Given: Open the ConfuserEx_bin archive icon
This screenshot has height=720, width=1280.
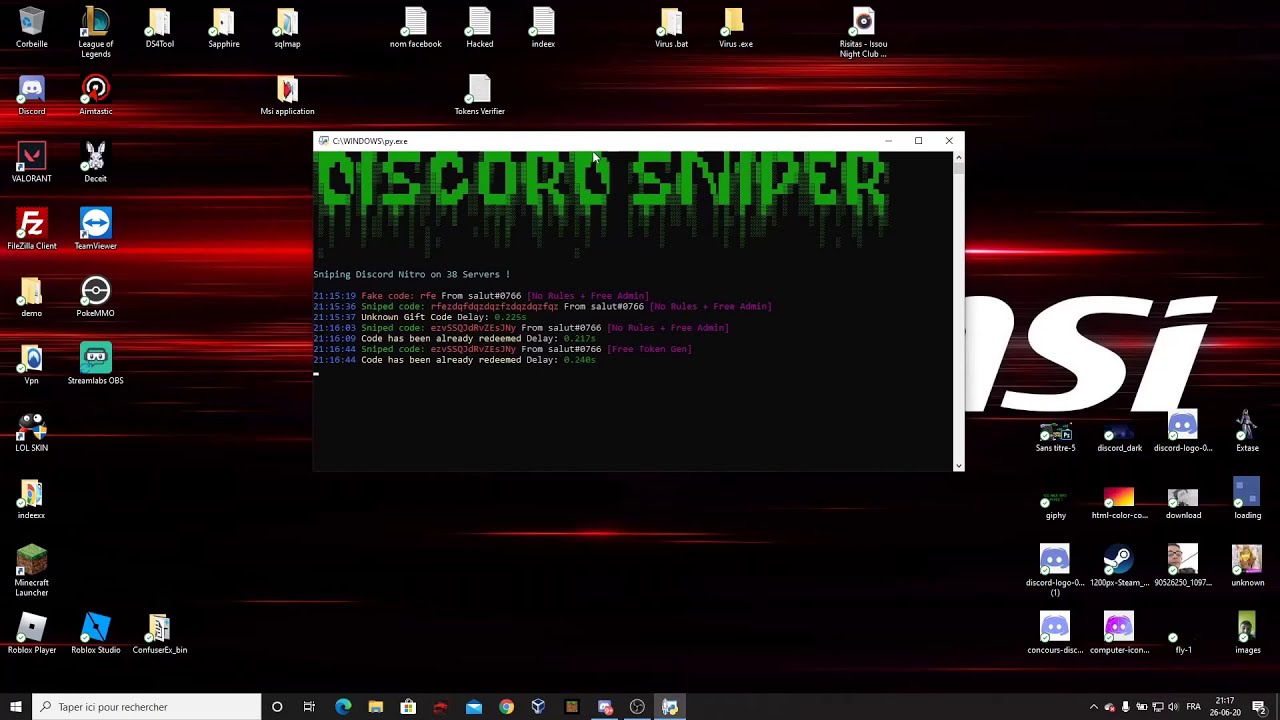Looking at the screenshot, I should tap(159, 633).
